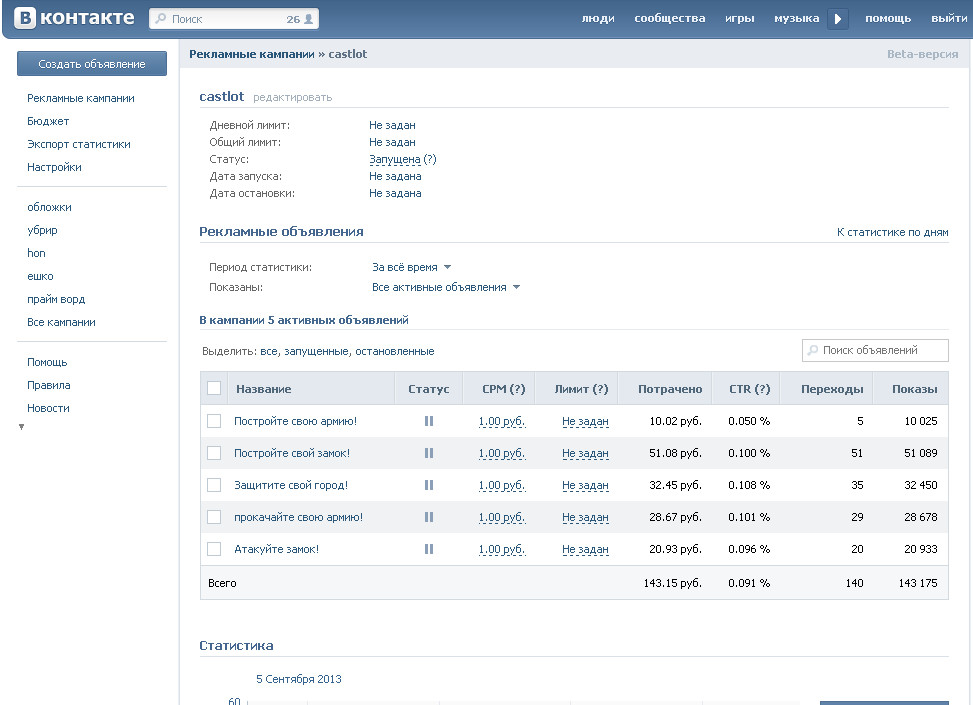Open the Все активные объявления dropdown
The height and width of the screenshot is (705, 973).
pyautogui.click(x=446, y=287)
